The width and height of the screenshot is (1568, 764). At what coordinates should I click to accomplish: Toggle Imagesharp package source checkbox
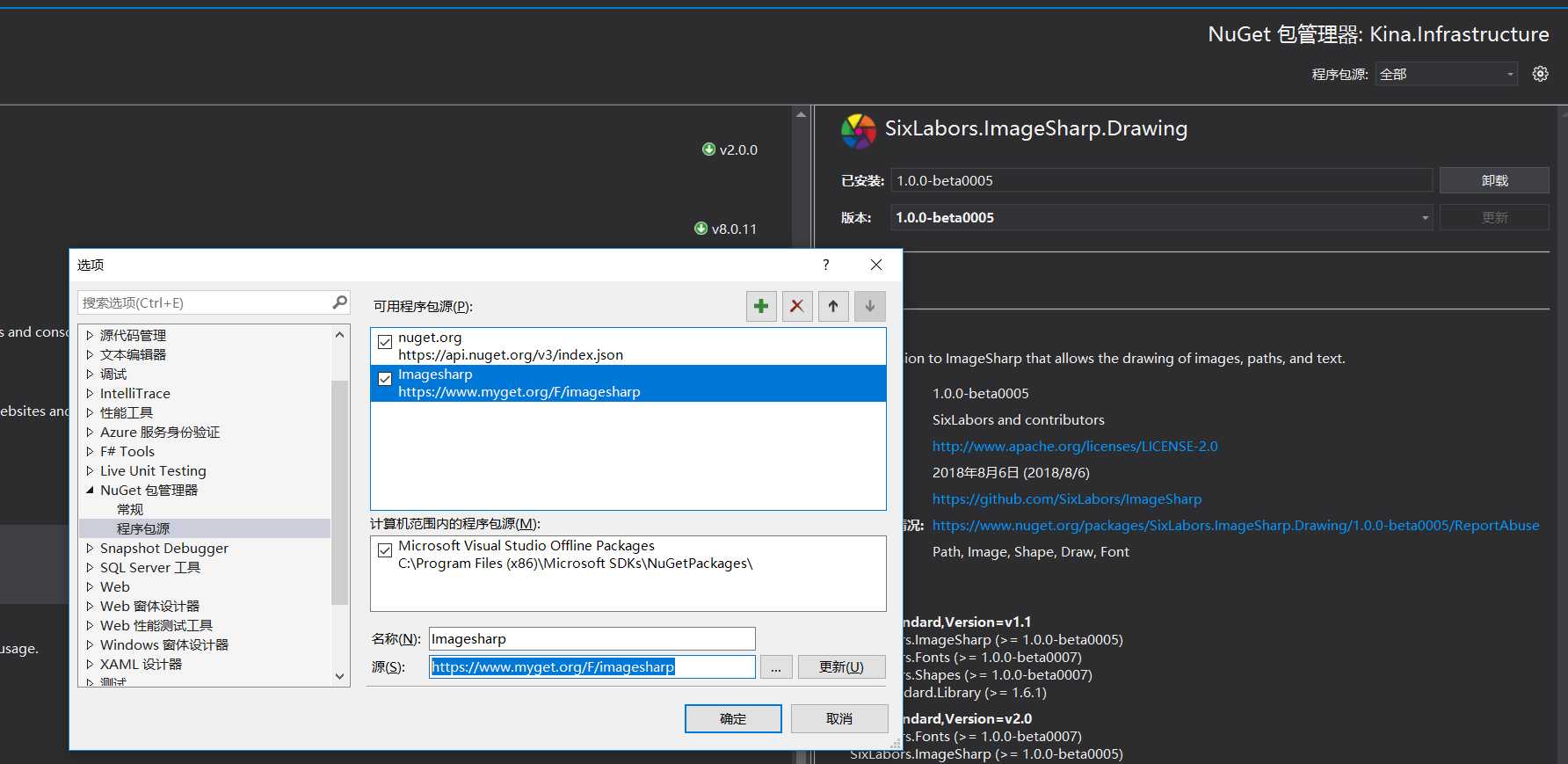(x=385, y=379)
